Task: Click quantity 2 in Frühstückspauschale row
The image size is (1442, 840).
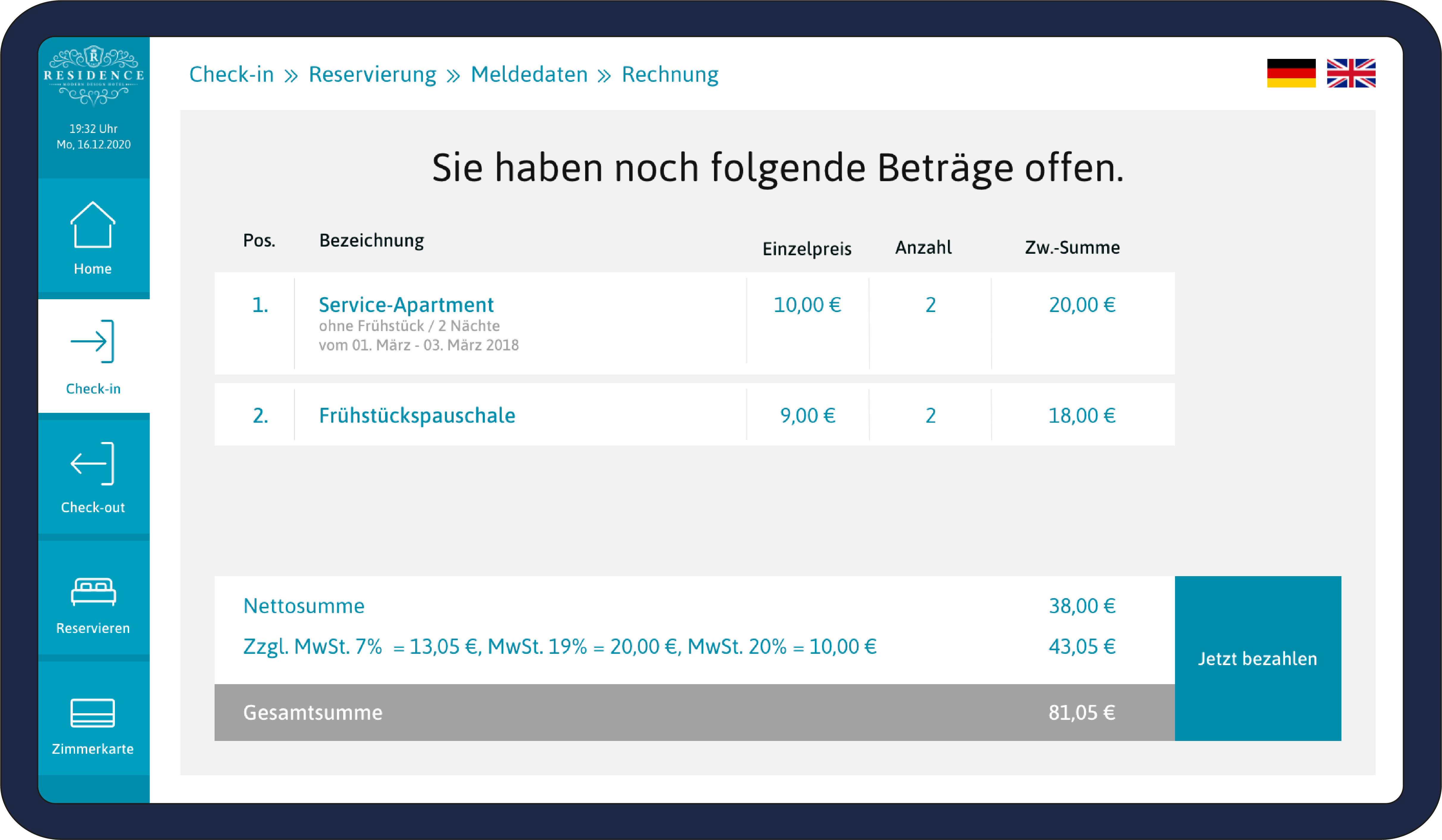Action: 930,415
